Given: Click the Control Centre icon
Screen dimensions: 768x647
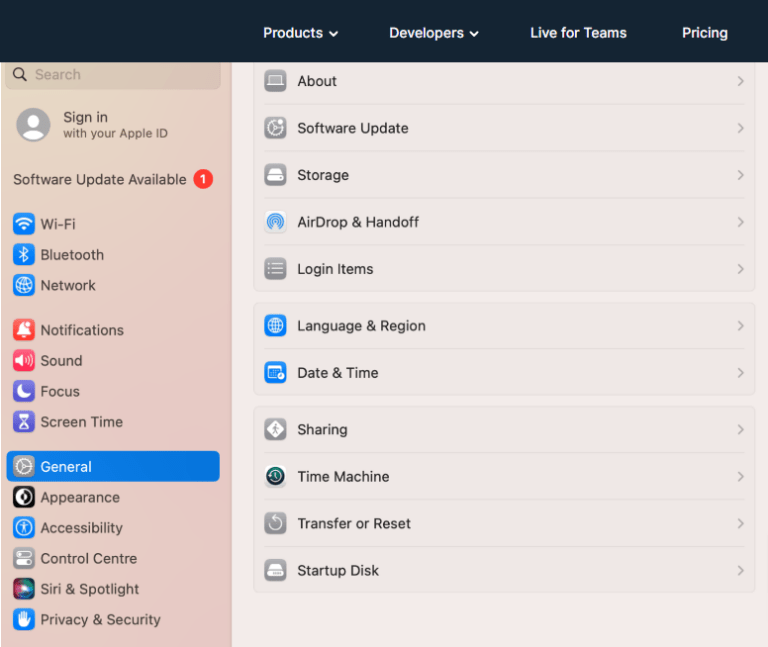Looking at the screenshot, I should point(24,558).
